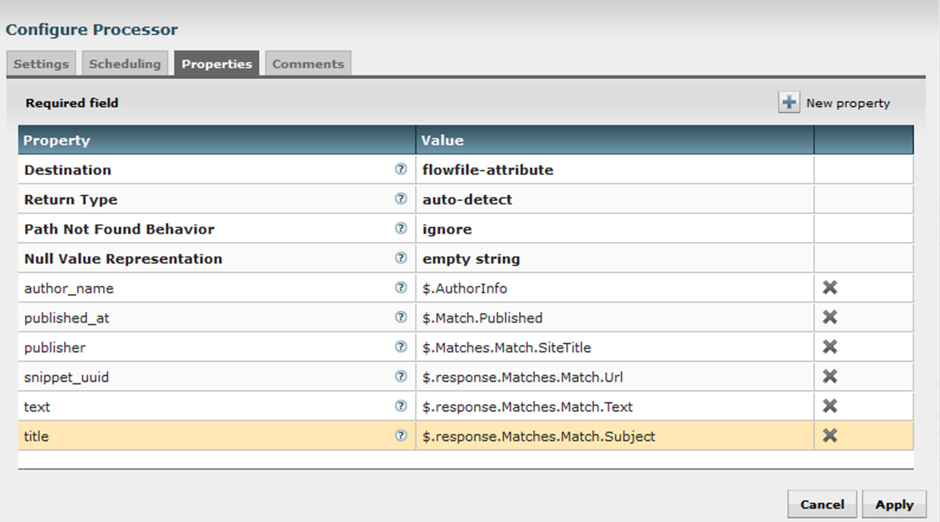Viewport: 940px width, 522px height.
Task: Switch to the Settings tab
Action: (41, 64)
